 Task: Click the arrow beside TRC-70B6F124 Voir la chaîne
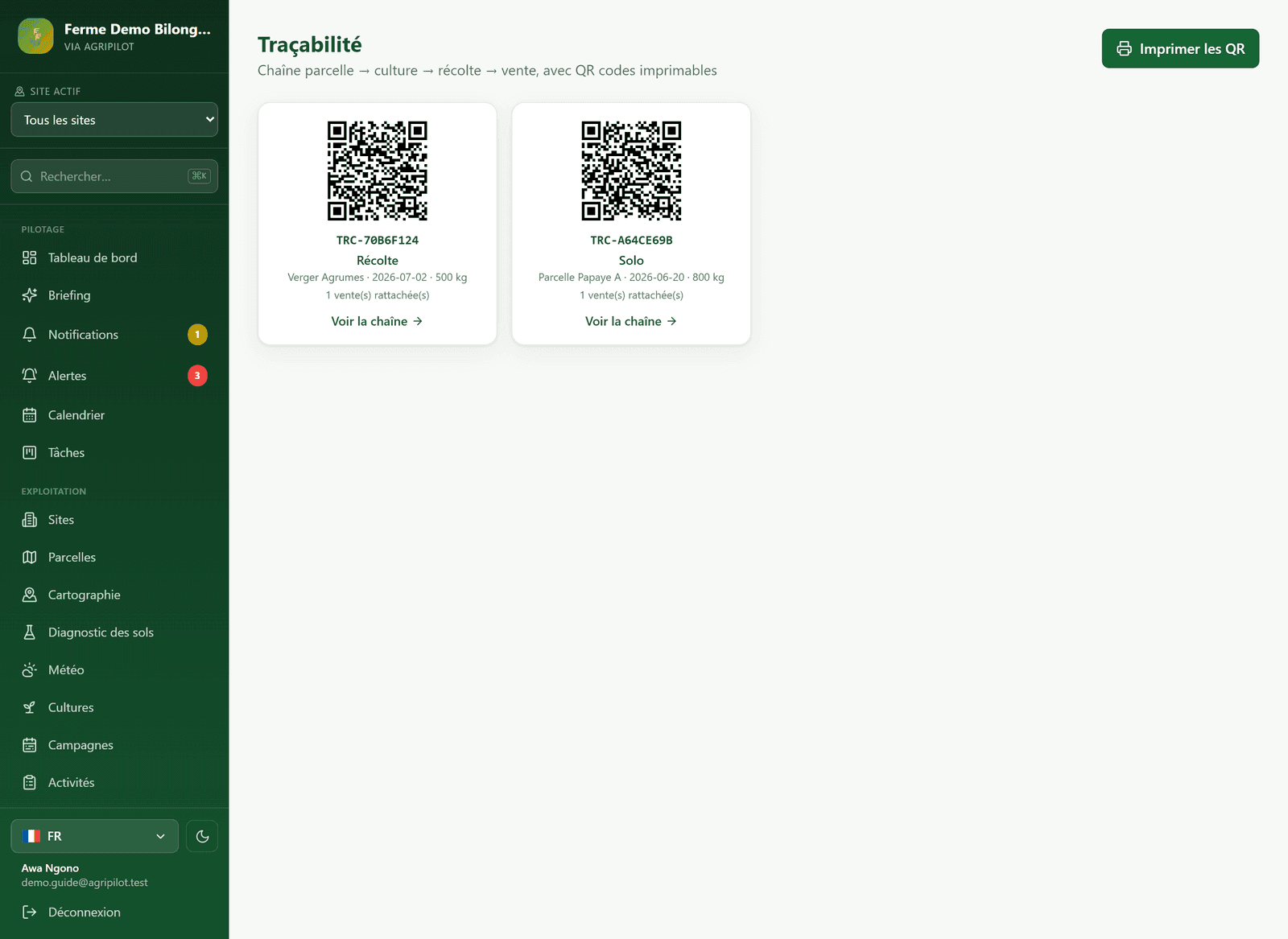418,321
